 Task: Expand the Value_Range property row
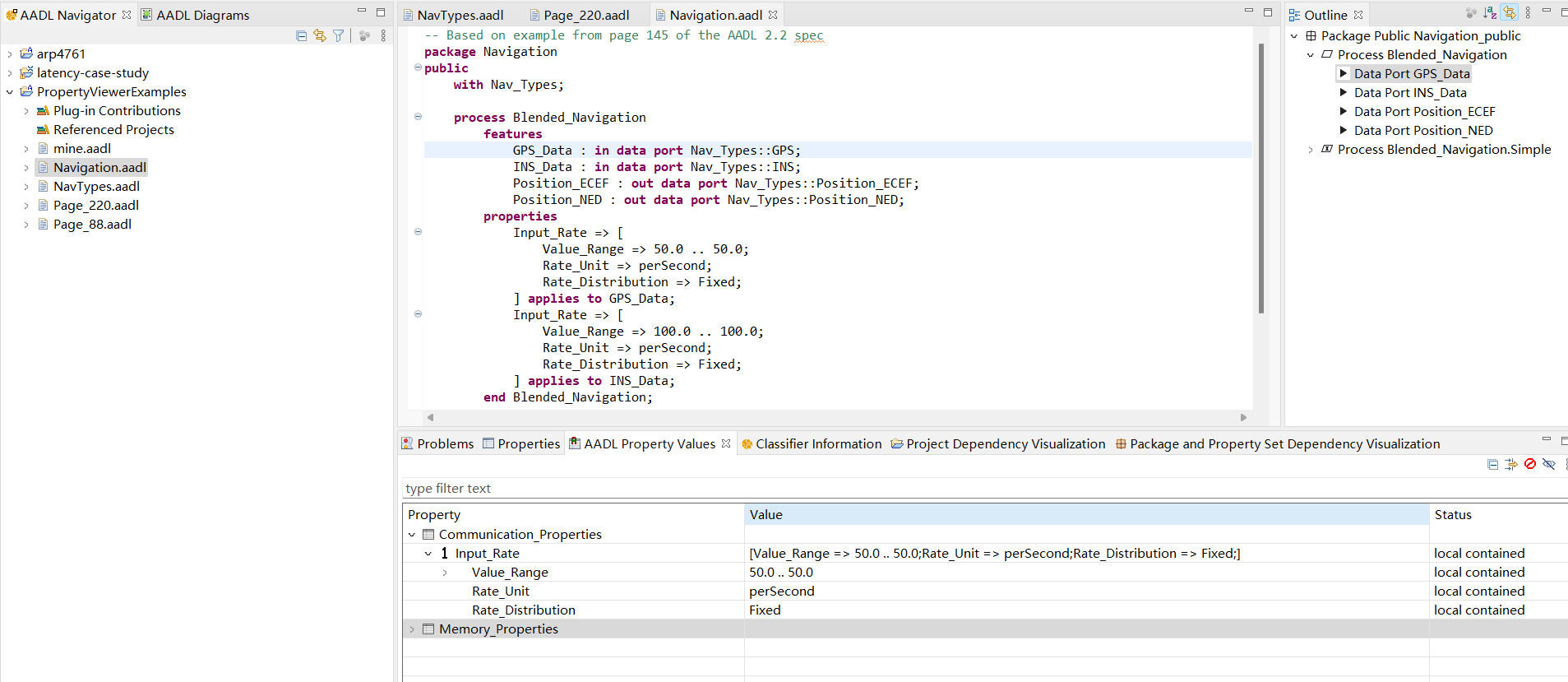[x=445, y=573]
